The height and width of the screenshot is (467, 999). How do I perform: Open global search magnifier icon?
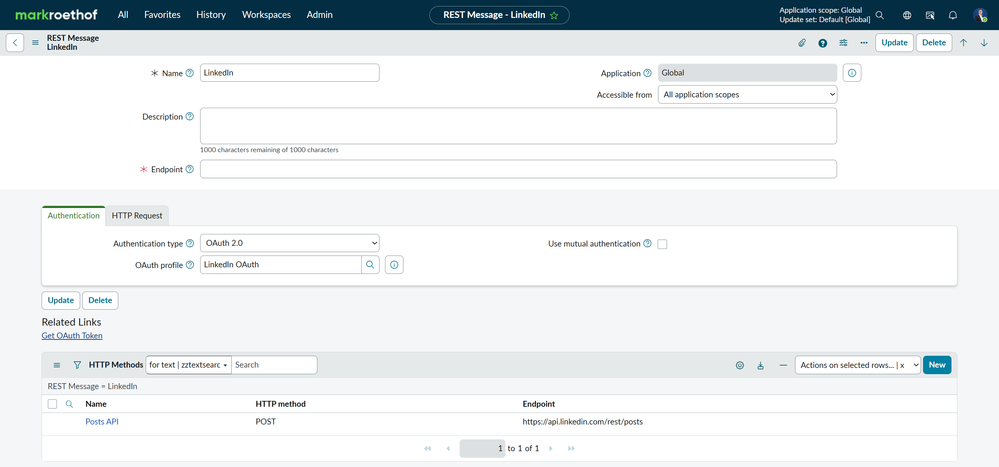[880, 15]
